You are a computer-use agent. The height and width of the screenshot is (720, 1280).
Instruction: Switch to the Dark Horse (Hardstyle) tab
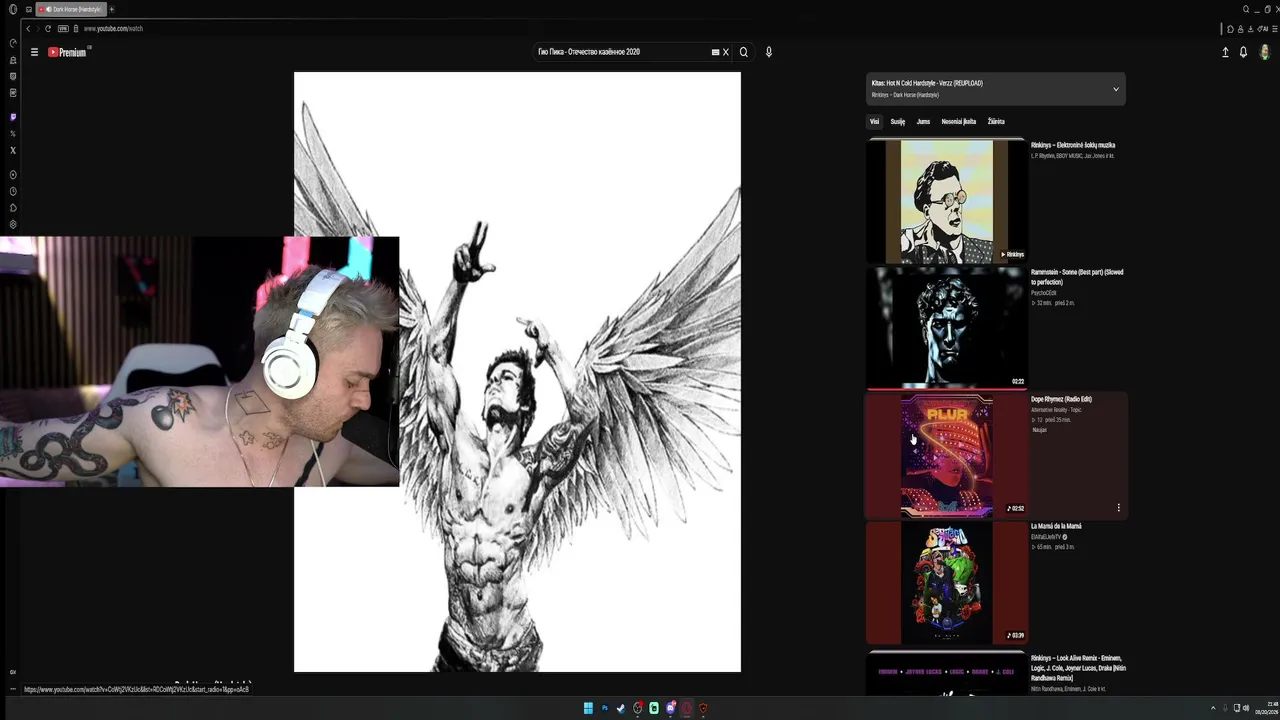tap(71, 9)
